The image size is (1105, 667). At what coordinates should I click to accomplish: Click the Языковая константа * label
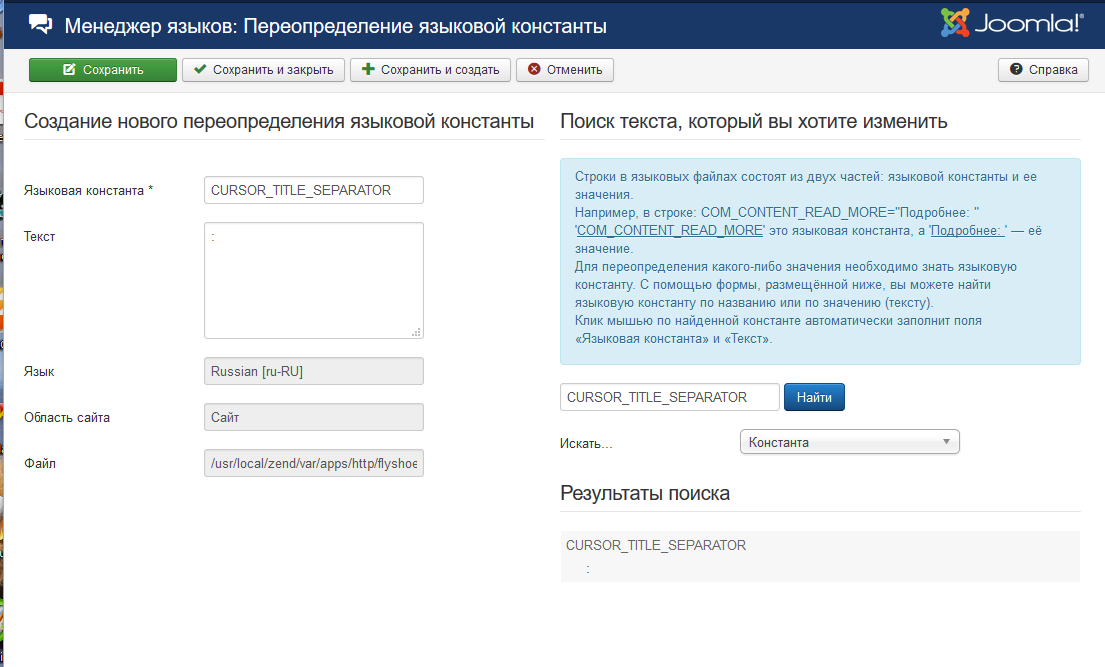[x=88, y=190]
